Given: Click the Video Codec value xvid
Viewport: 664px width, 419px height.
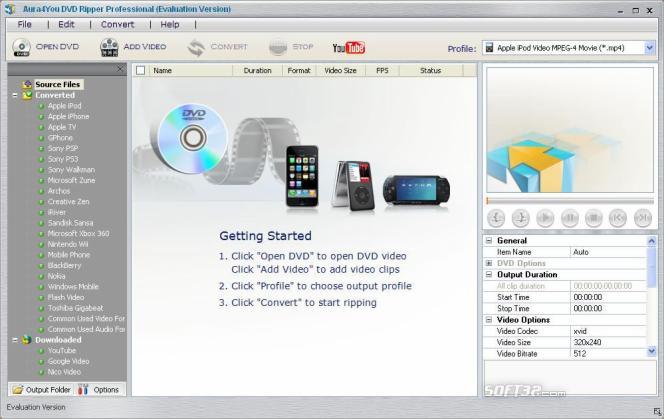Looking at the screenshot, I should [x=608, y=331].
